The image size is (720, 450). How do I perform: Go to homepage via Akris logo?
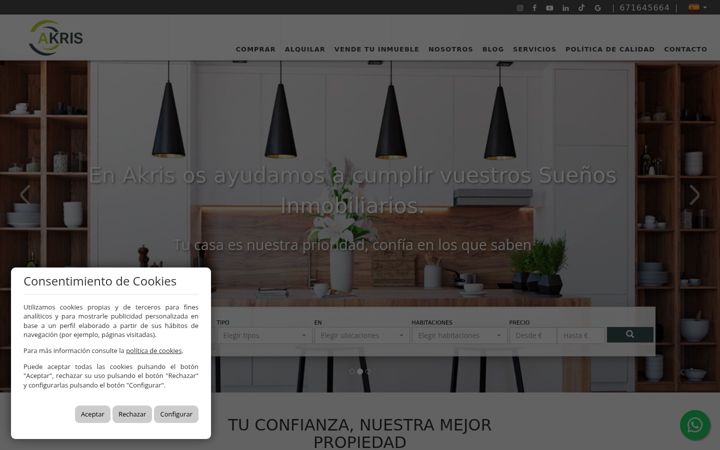(x=56, y=38)
